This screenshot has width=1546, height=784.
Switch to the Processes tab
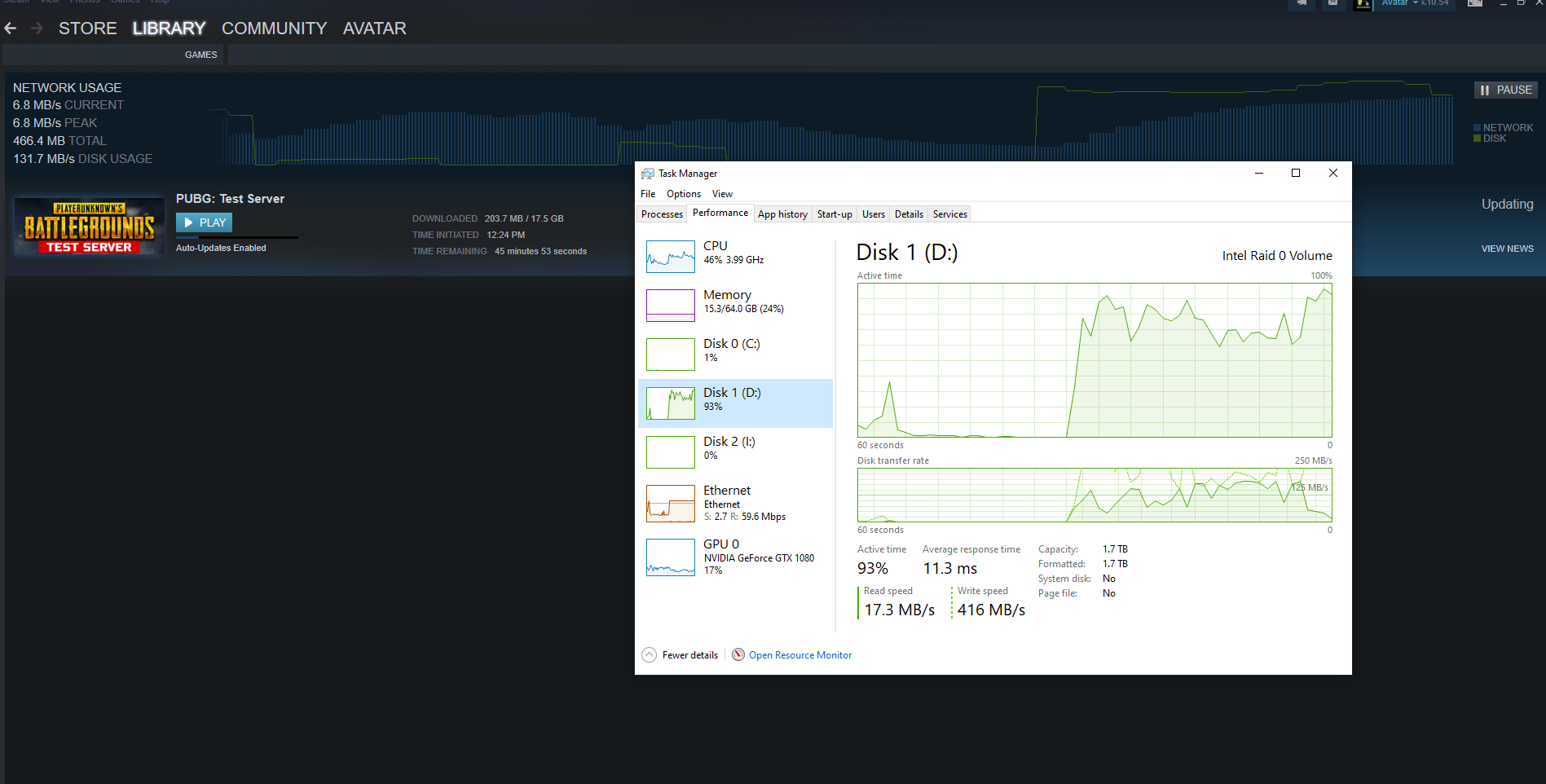[x=662, y=214]
